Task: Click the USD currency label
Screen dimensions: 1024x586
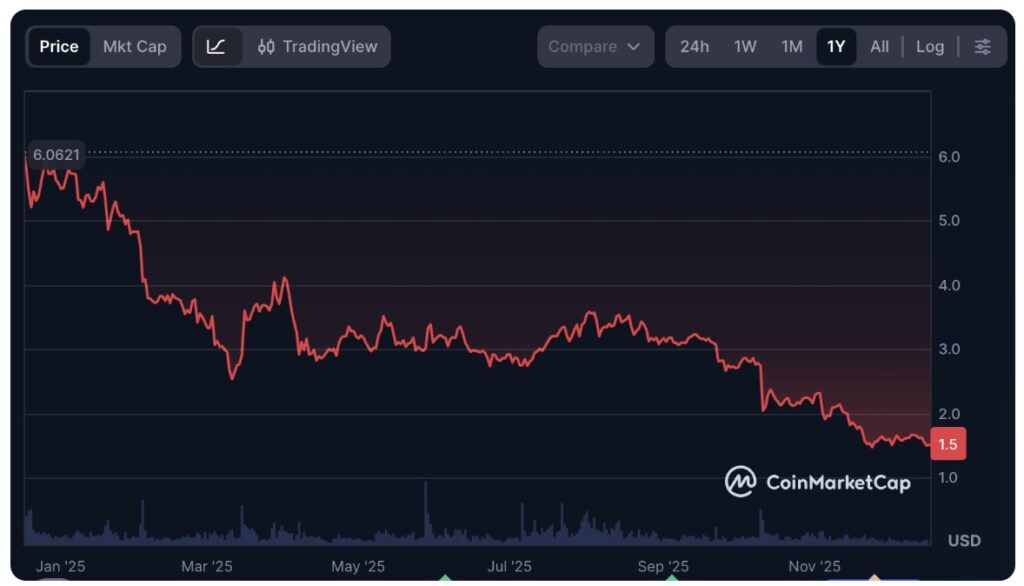Action: point(964,541)
